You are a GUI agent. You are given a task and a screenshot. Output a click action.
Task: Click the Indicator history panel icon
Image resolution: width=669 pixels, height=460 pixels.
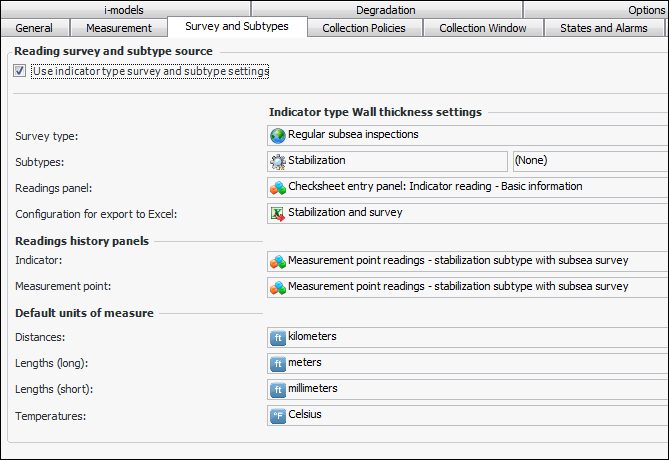coord(278,261)
